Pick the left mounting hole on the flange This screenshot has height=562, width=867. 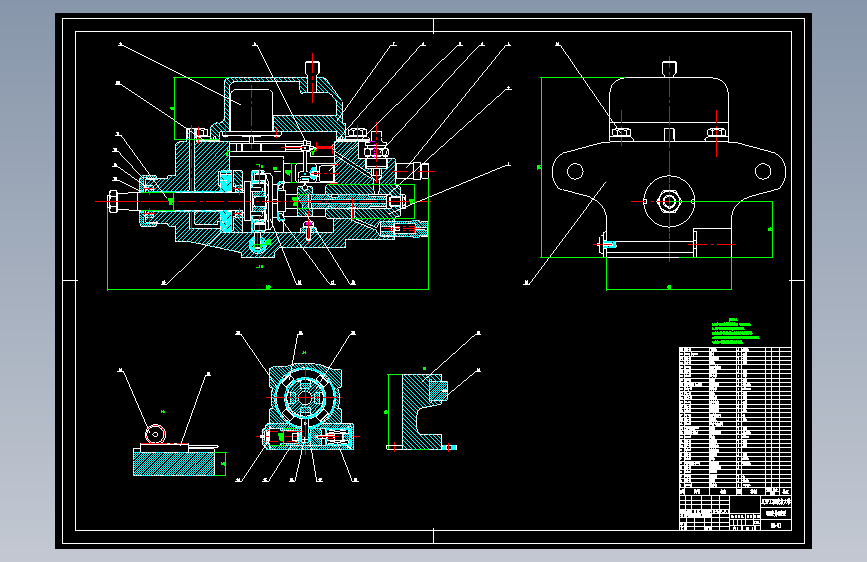point(575,171)
